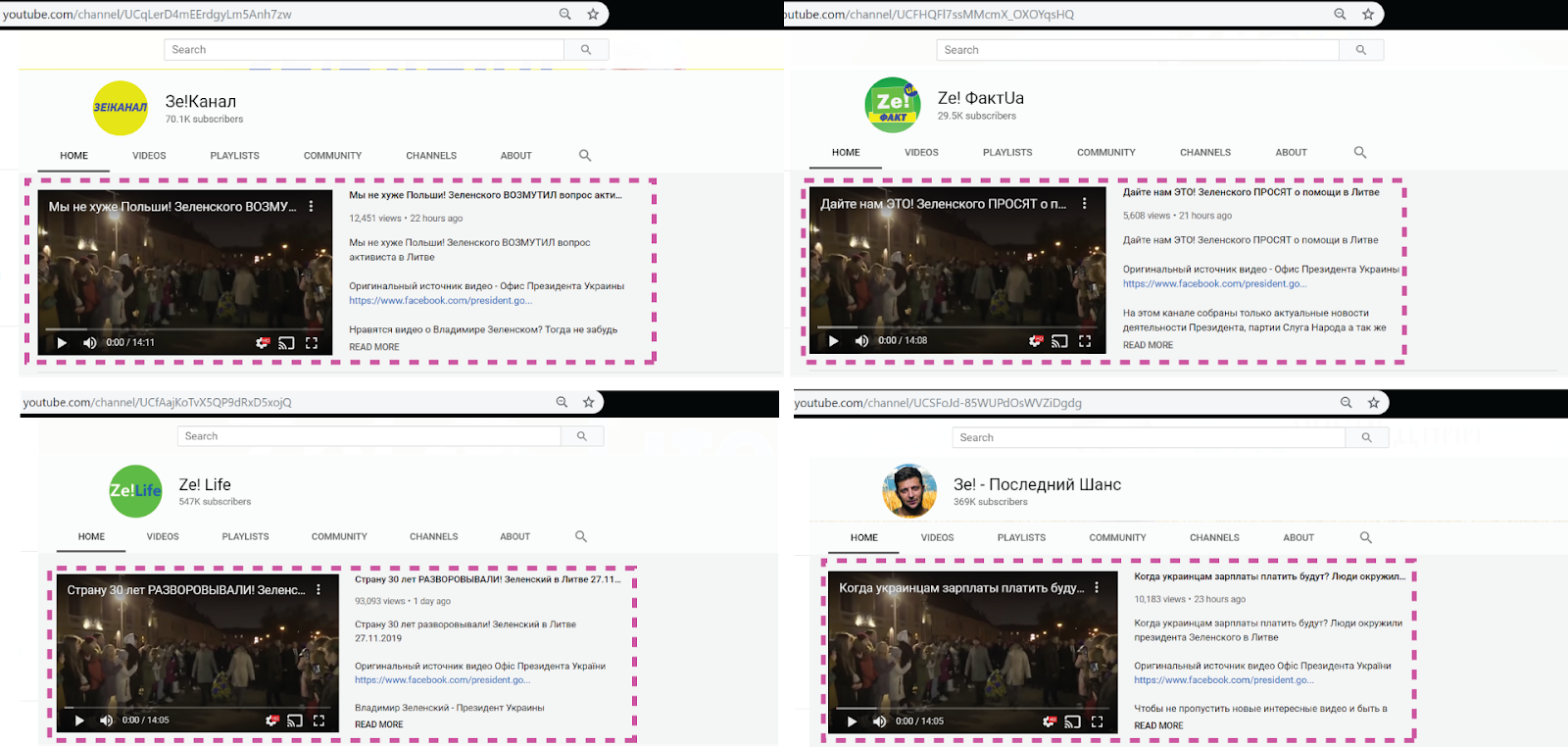Screen dimensions: 1568x747
Task: Click search button on Последний Шанс page
Action: (x=1367, y=437)
